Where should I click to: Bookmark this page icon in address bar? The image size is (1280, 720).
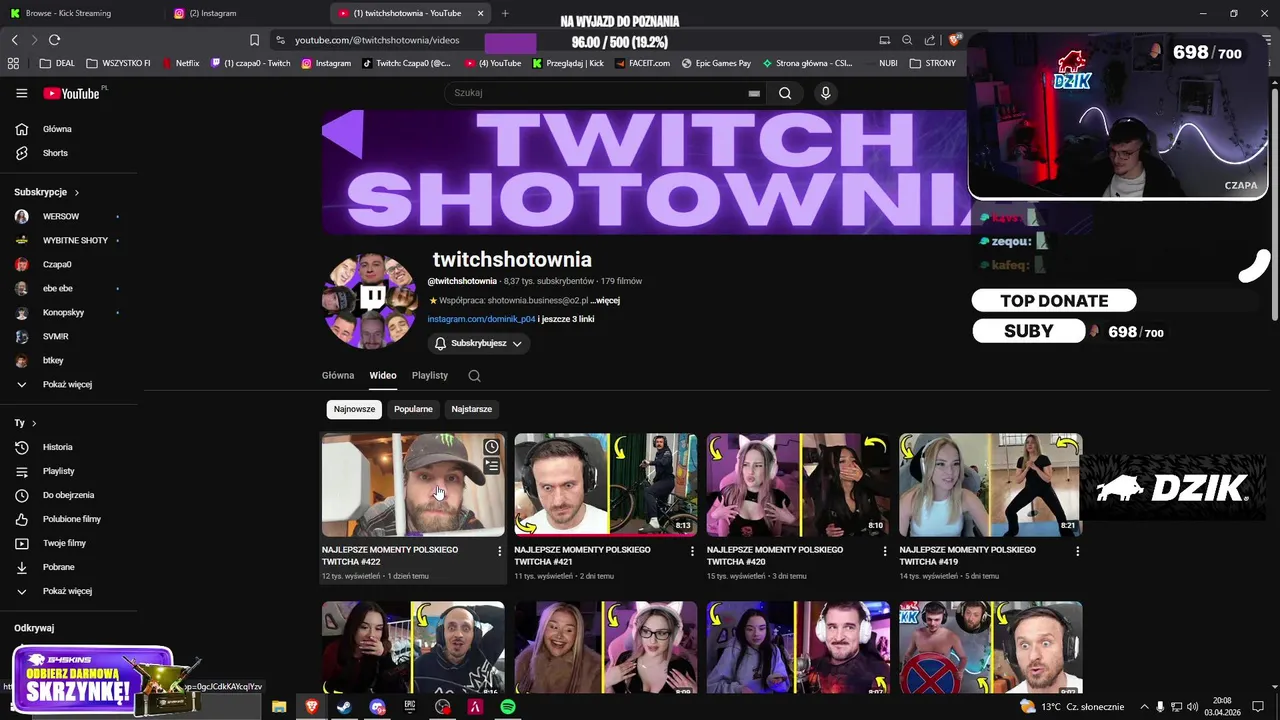pos(254,40)
